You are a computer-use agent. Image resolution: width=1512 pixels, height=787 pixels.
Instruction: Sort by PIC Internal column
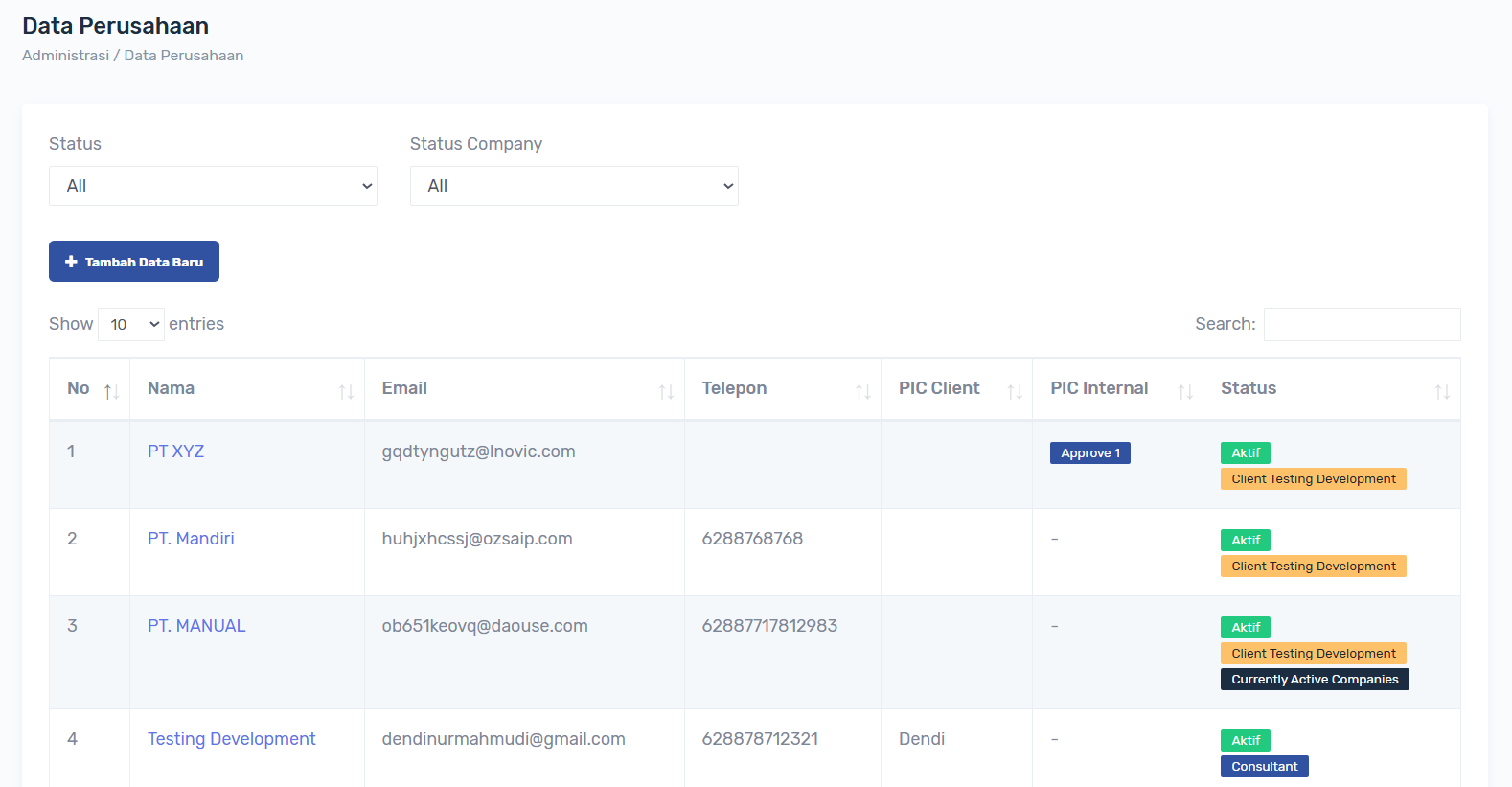point(1185,391)
